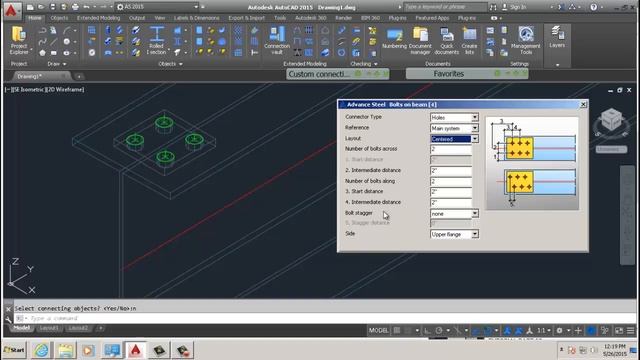Image resolution: width=640 pixels, height=360 pixels.
Task: Toggle the annotation visibility icon in status bar
Action: point(507,330)
